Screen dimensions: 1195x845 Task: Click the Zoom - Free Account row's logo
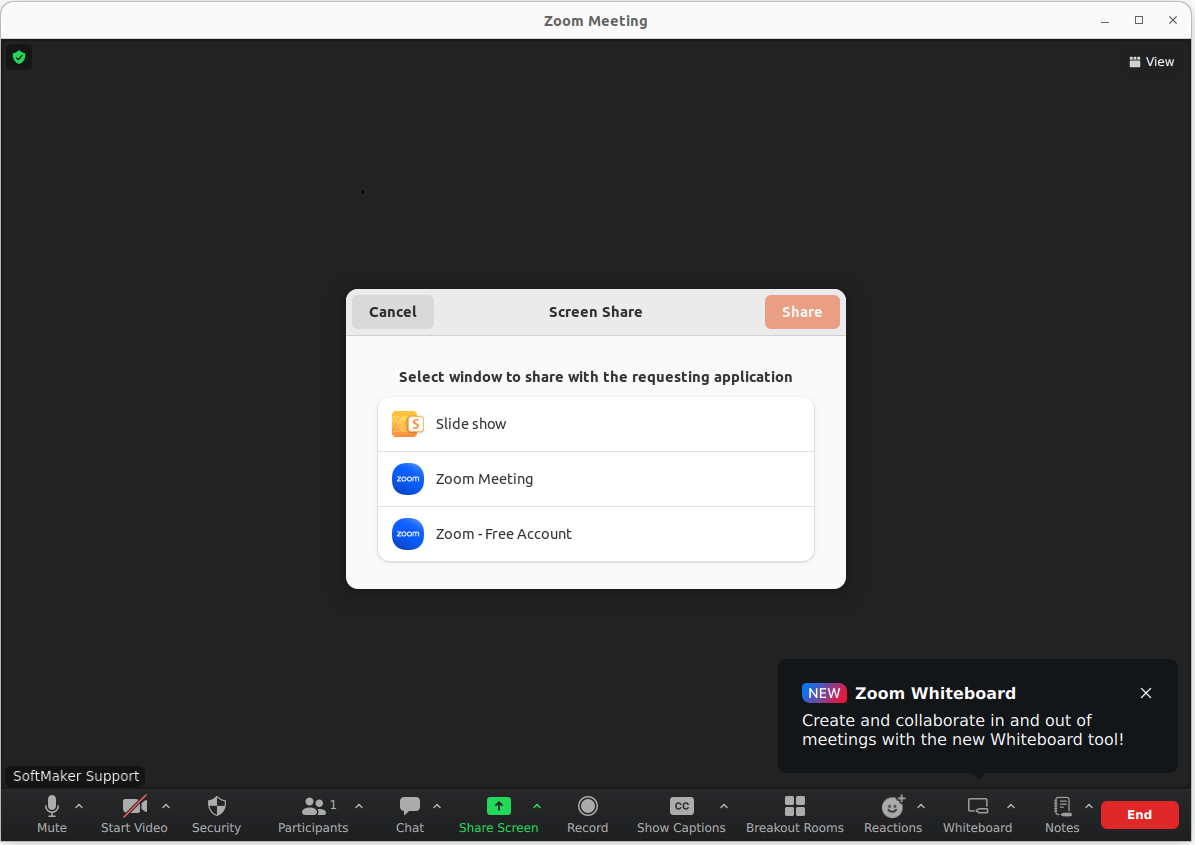pyautogui.click(x=408, y=534)
